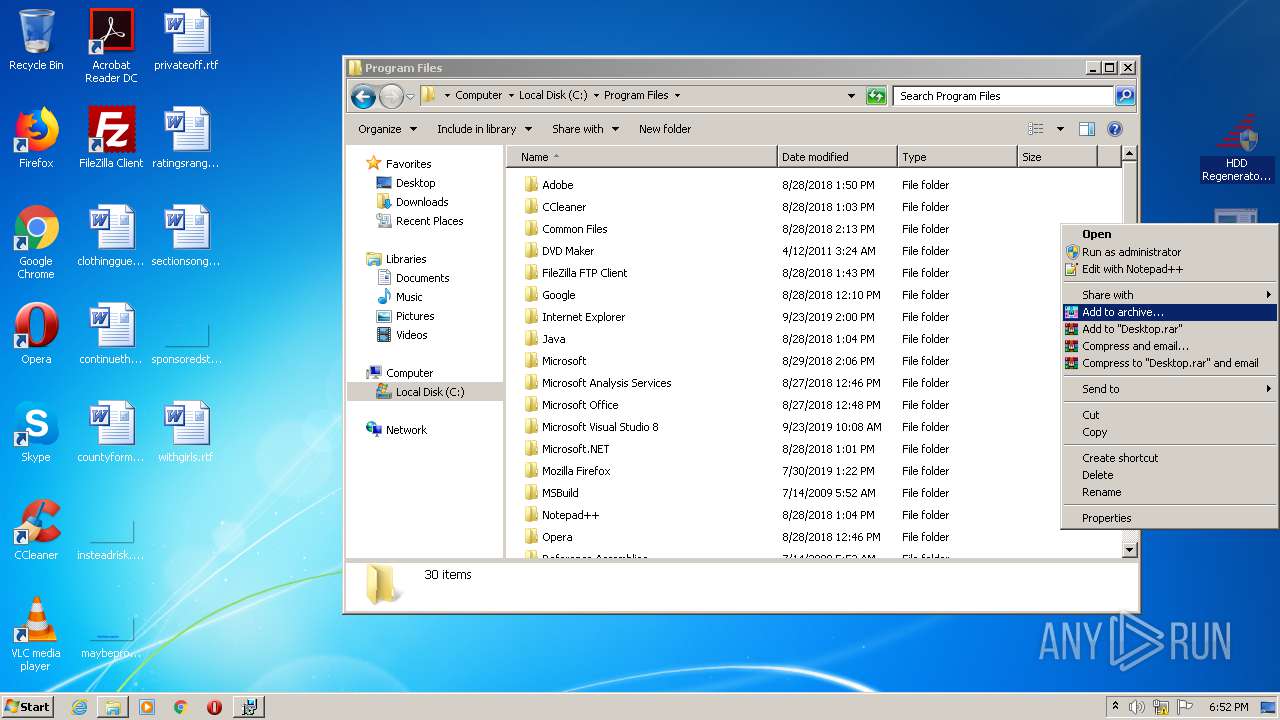The width and height of the screenshot is (1280, 720).
Task: Click the volume speaker tray icon
Action: point(1136,707)
